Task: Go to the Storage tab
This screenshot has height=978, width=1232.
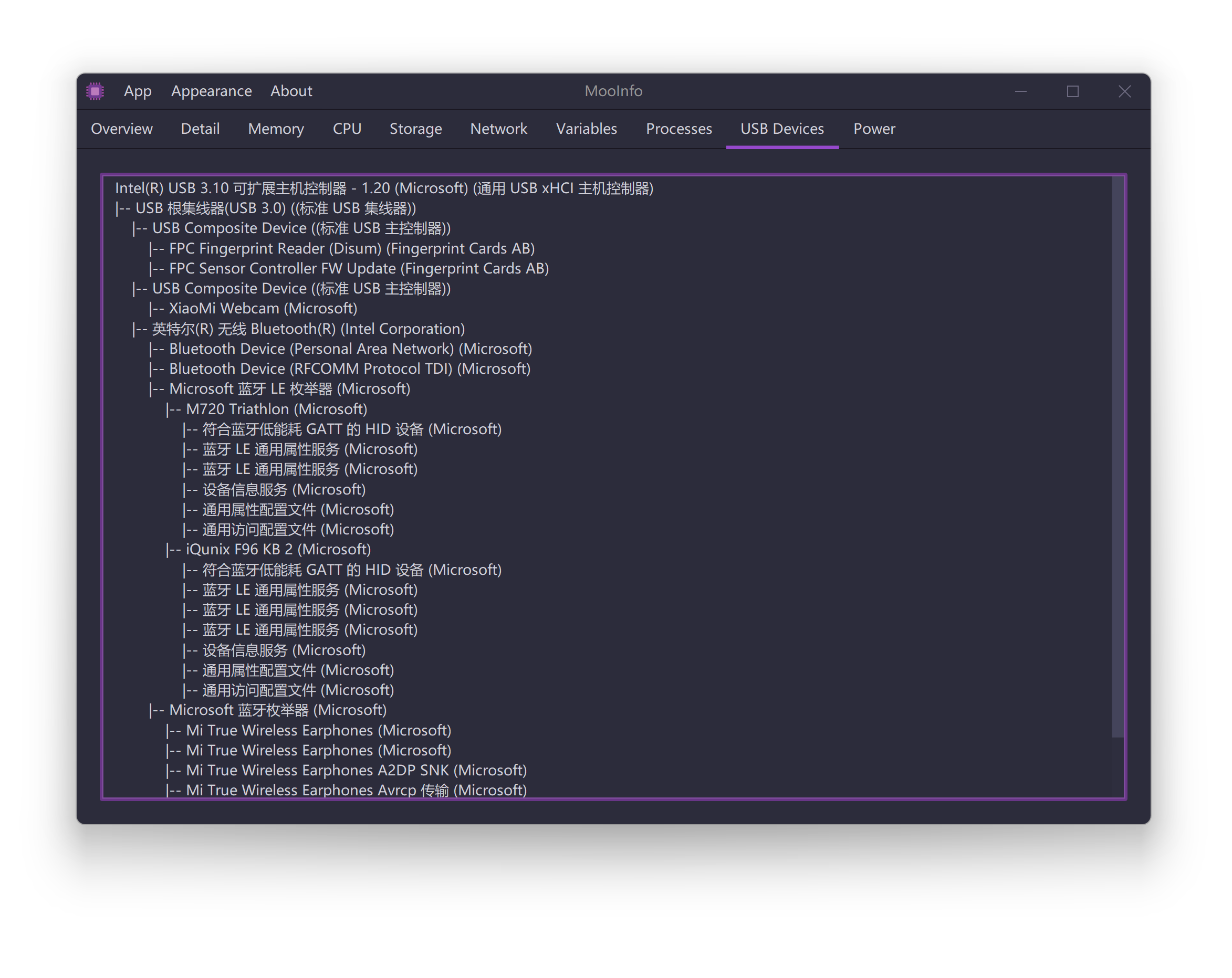Action: pos(415,129)
